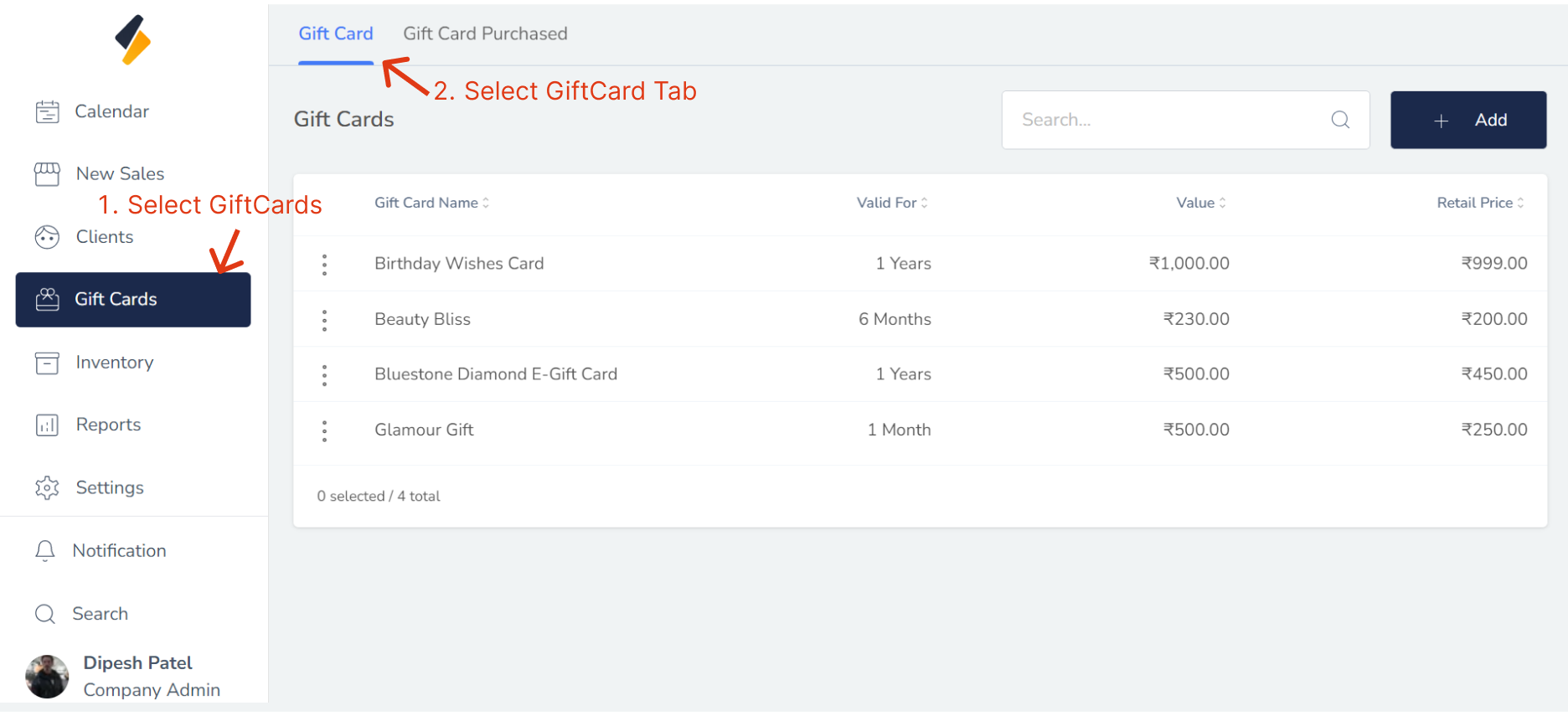The height and width of the screenshot is (716, 1568).
Task: Click the Calendar icon in sidebar
Action: [48, 111]
